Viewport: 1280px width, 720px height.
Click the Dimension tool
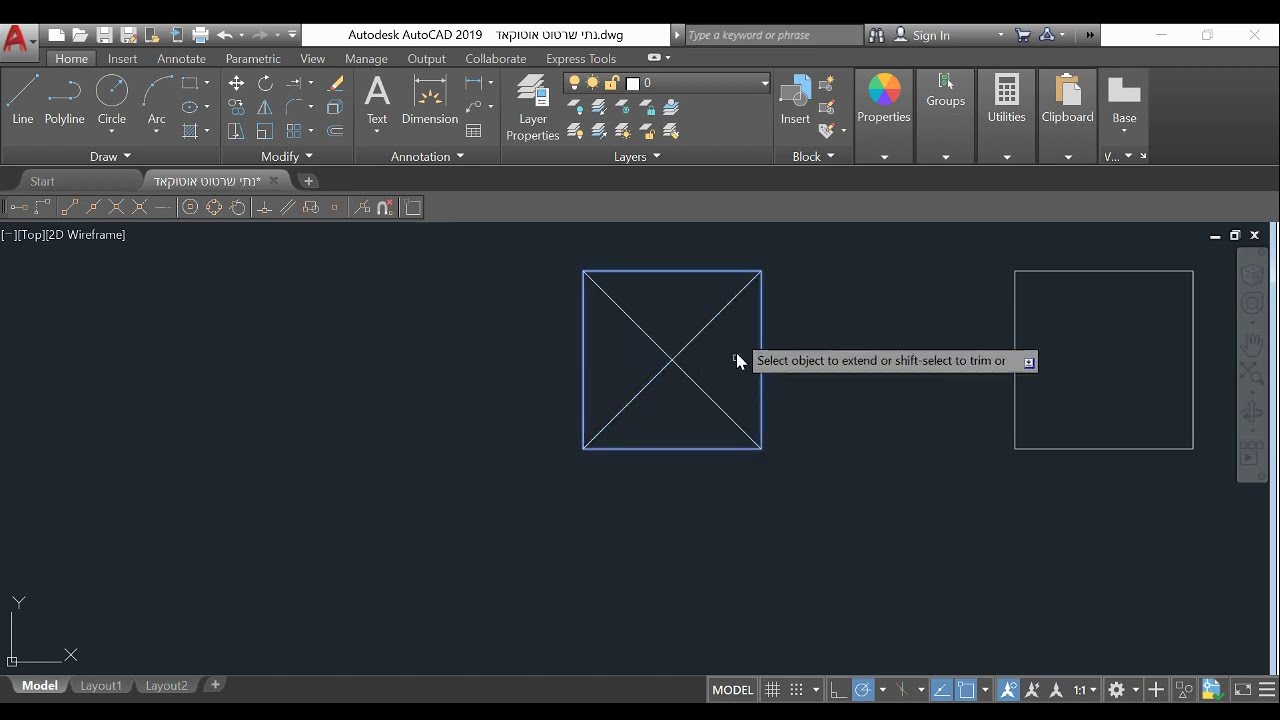tap(430, 100)
